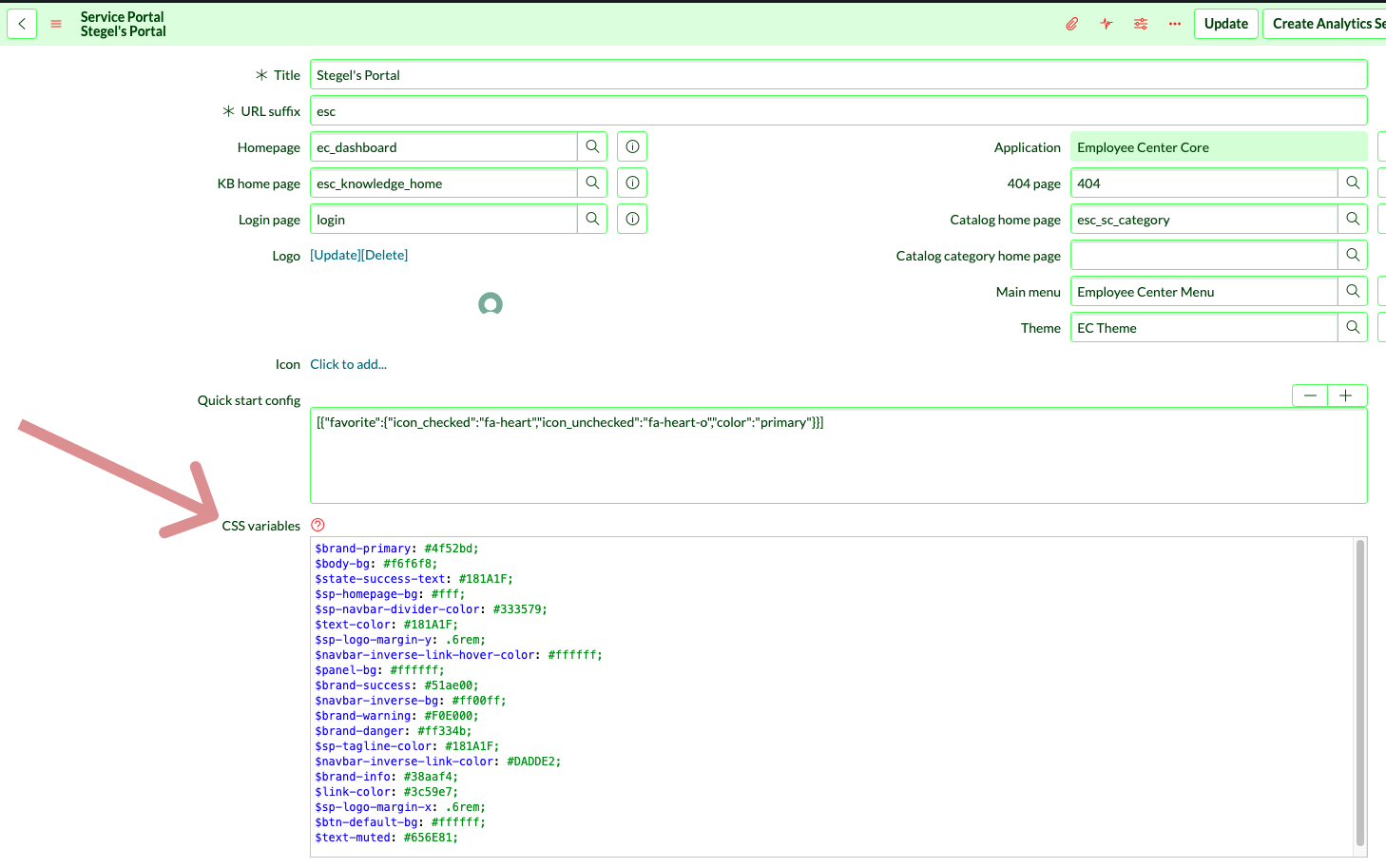The width and height of the screenshot is (1386, 868).
Task: Focus the Title input field
Action: coord(838,74)
